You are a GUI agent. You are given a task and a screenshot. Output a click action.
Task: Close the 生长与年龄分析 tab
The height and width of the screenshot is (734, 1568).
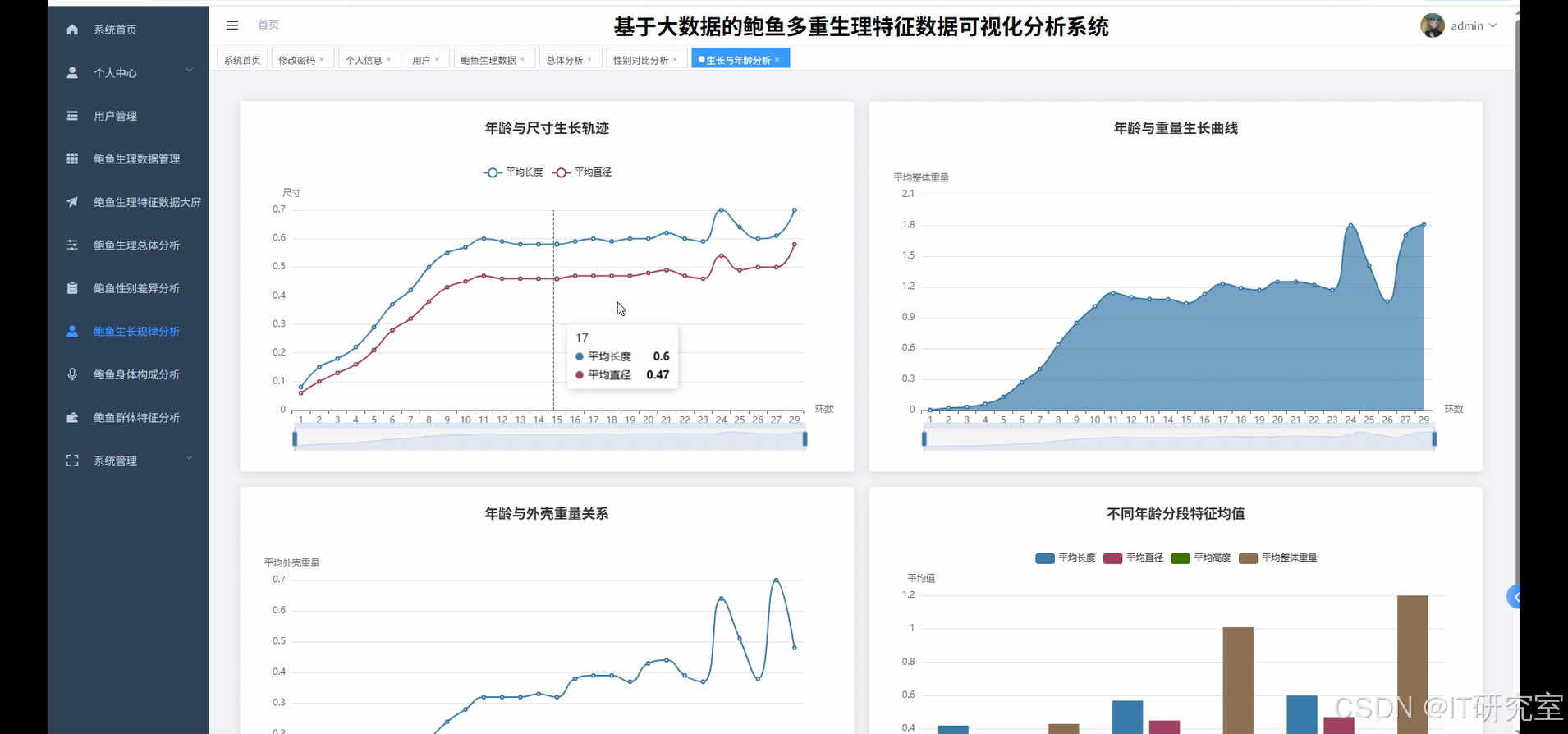pyautogui.click(x=777, y=59)
